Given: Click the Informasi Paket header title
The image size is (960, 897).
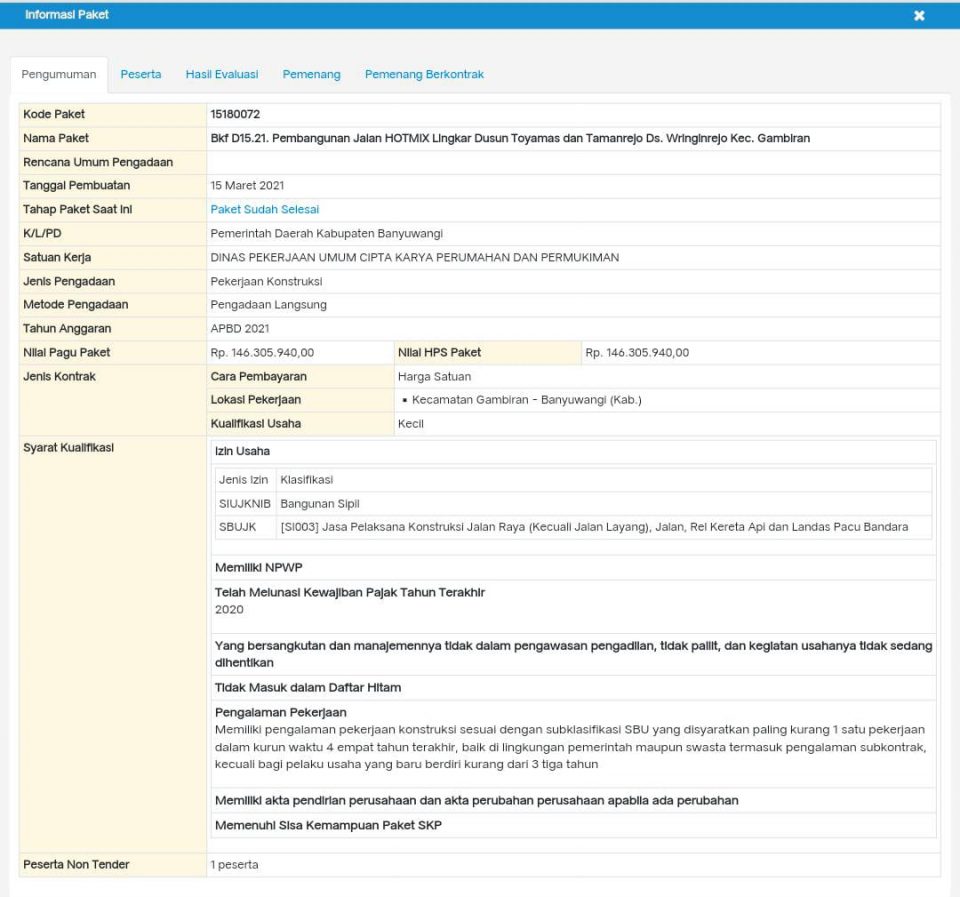Looking at the screenshot, I should point(67,15).
